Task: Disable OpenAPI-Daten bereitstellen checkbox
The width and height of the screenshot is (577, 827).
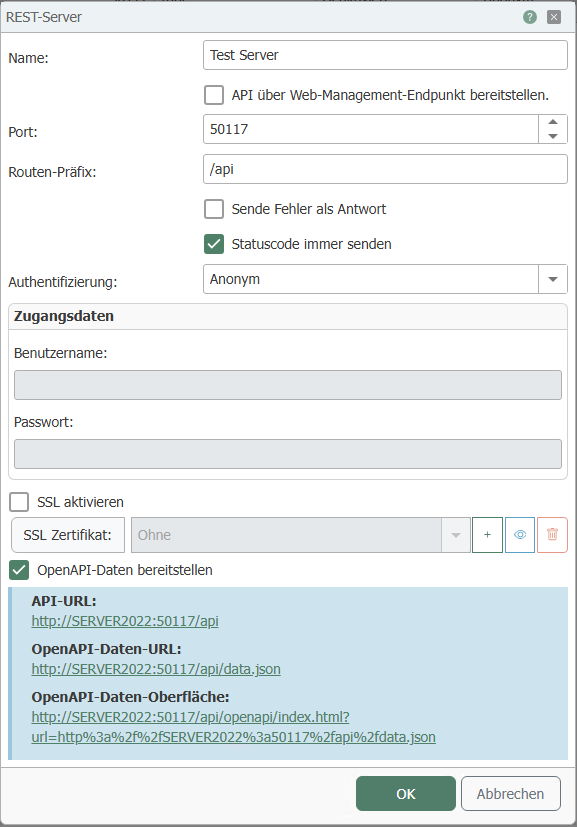Action: [x=19, y=570]
